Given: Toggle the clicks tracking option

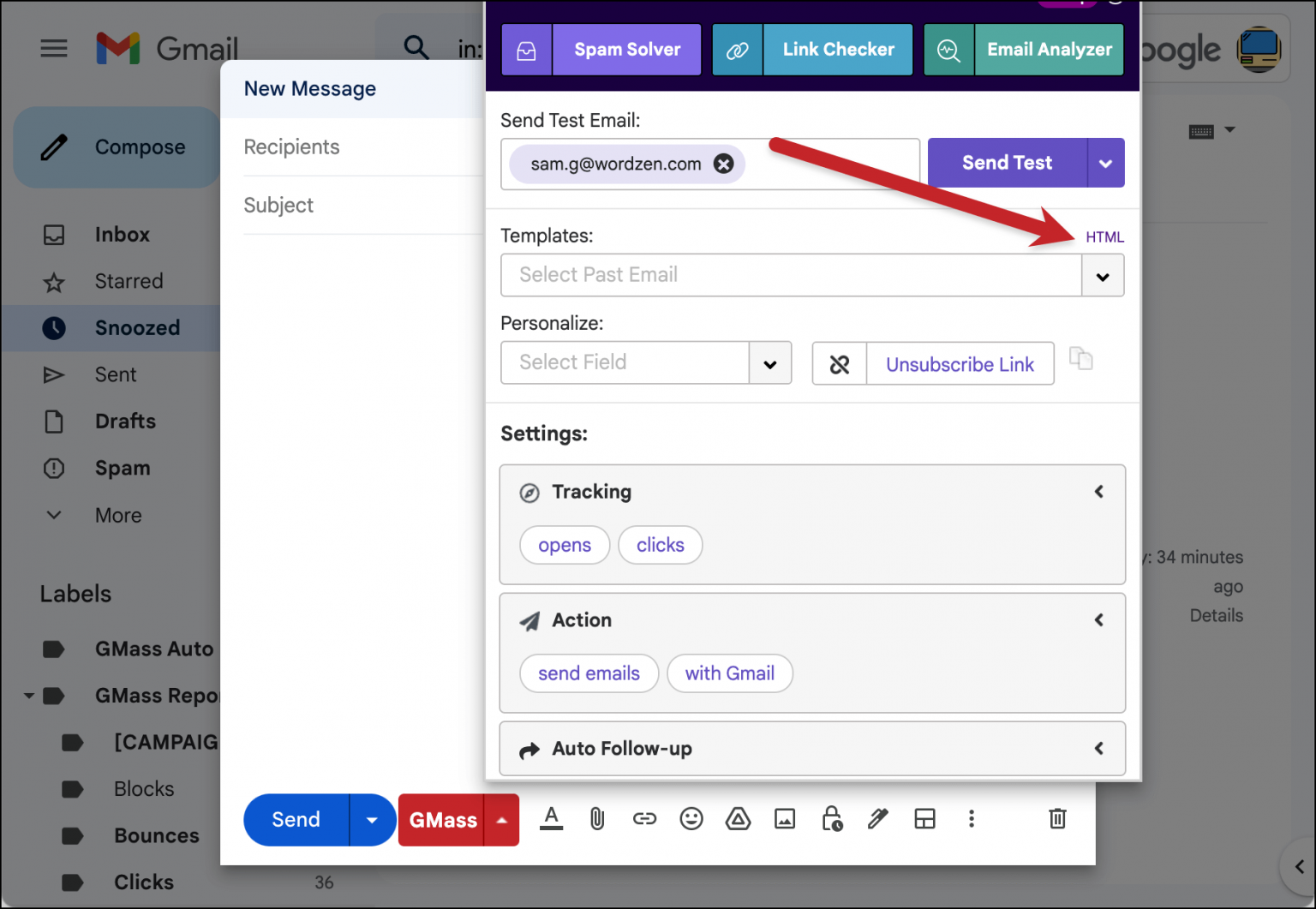Looking at the screenshot, I should pos(660,545).
